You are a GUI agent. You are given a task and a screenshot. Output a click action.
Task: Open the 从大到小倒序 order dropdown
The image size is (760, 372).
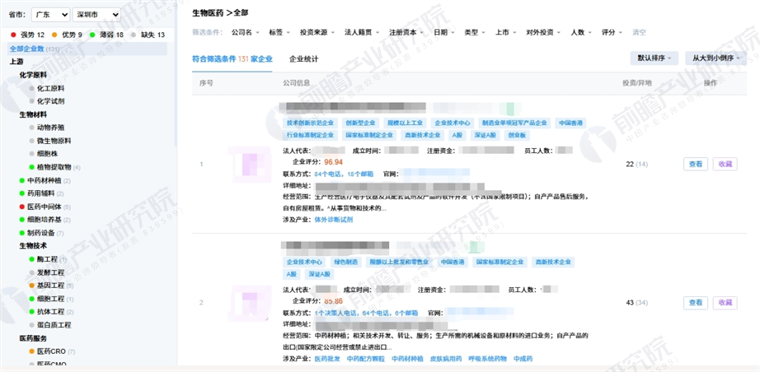(715, 58)
